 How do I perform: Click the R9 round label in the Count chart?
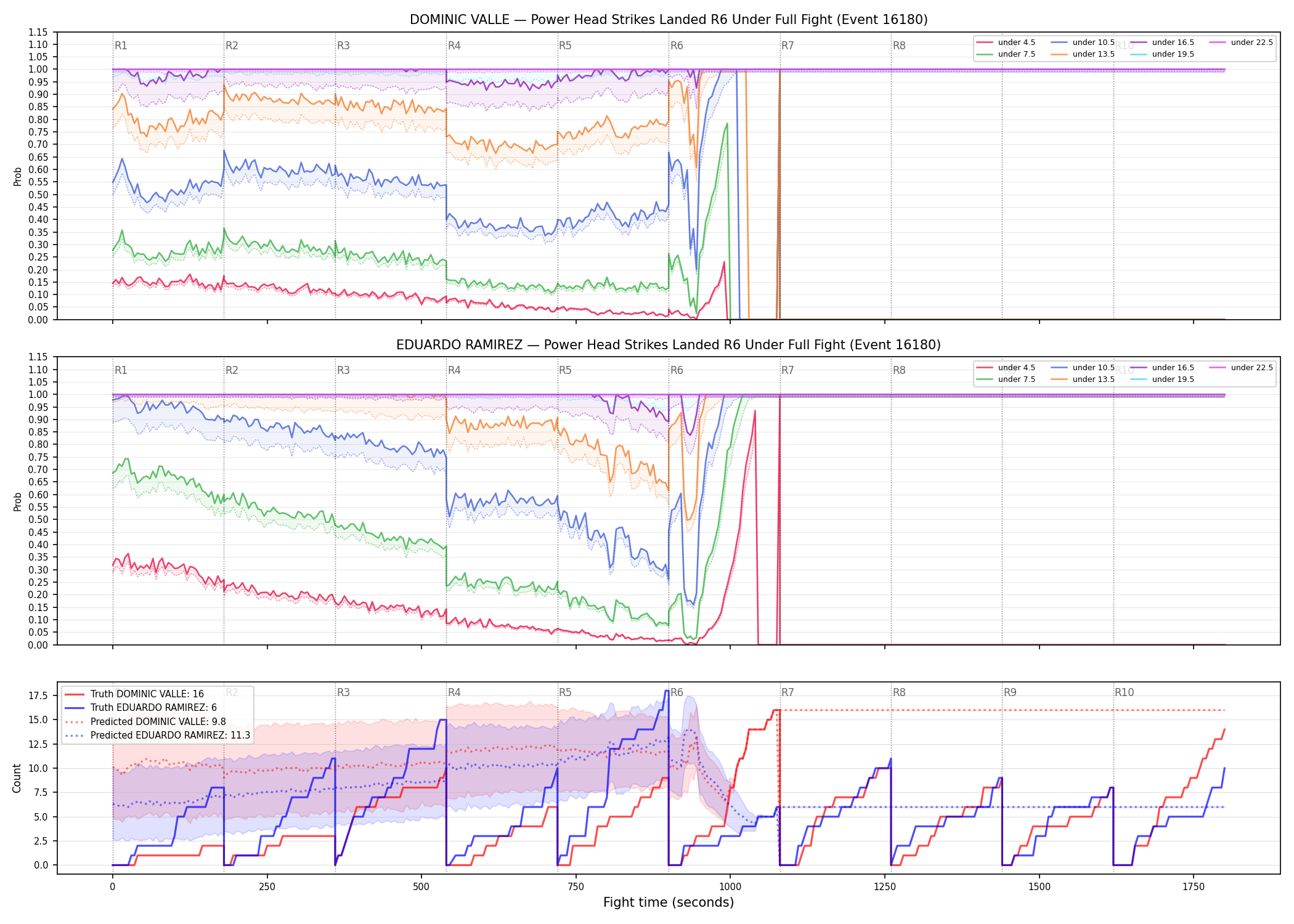click(1010, 692)
